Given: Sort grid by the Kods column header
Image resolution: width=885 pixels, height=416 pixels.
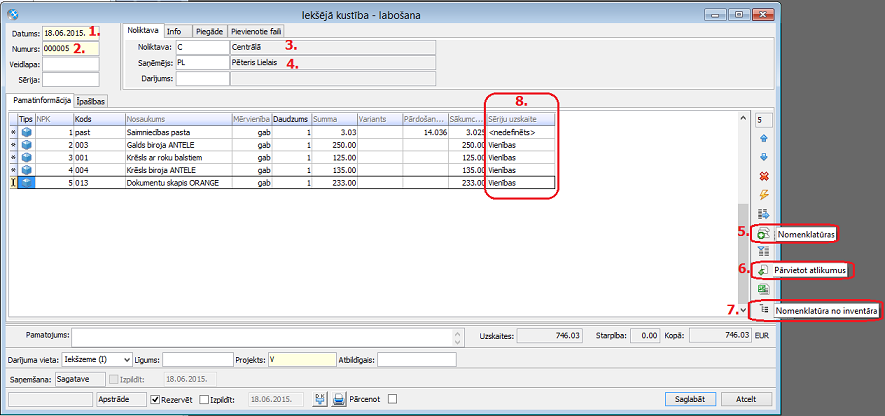Looking at the screenshot, I should point(99,120).
